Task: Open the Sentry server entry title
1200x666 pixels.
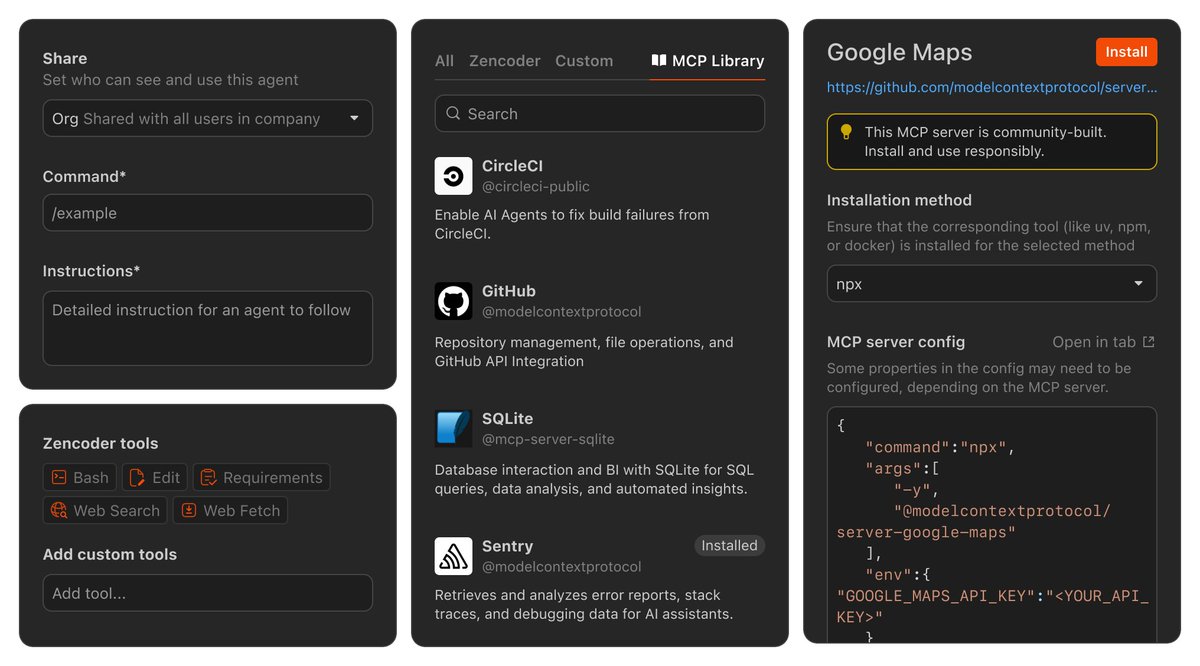Action: [x=508, y=546]
